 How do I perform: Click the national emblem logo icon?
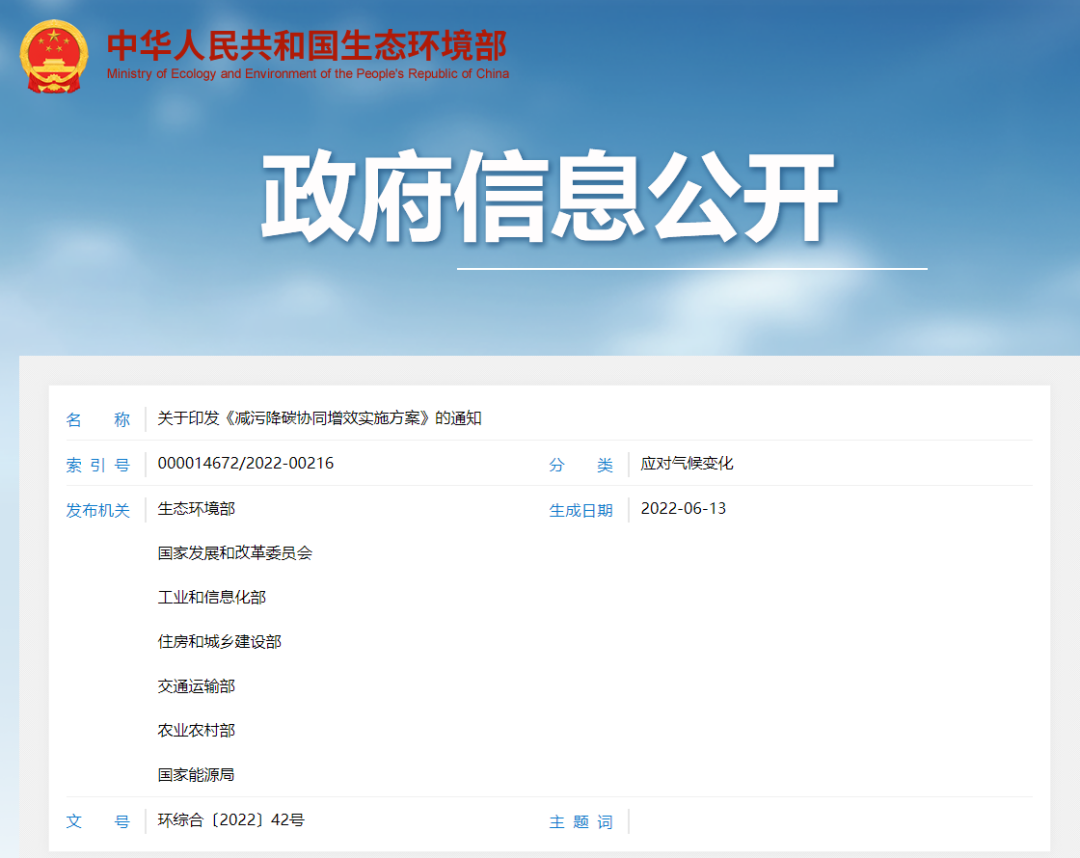(x=54, y=55)
